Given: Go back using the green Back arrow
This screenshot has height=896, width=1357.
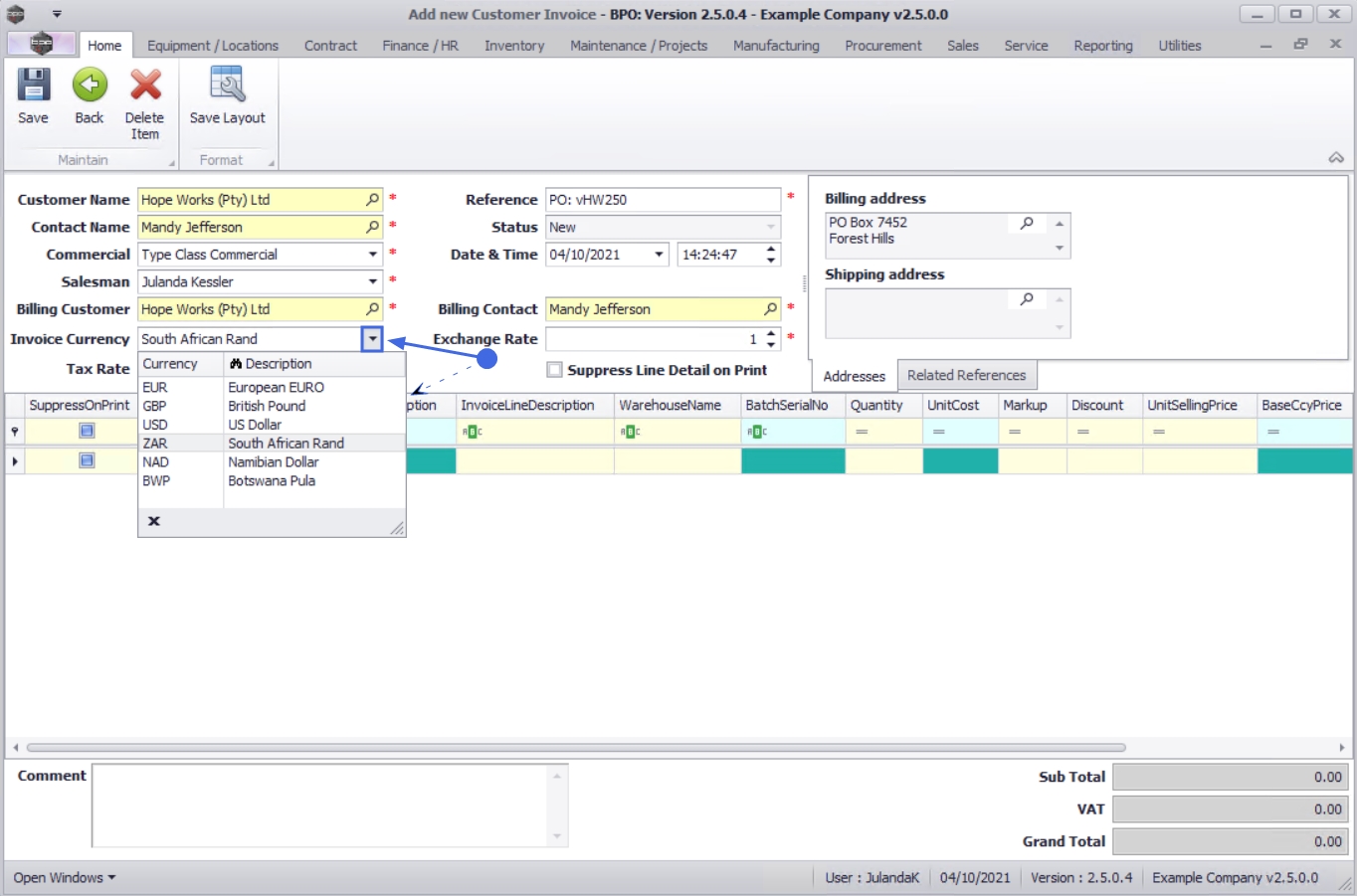Looking at the screenshot, I should coord(90,86).
